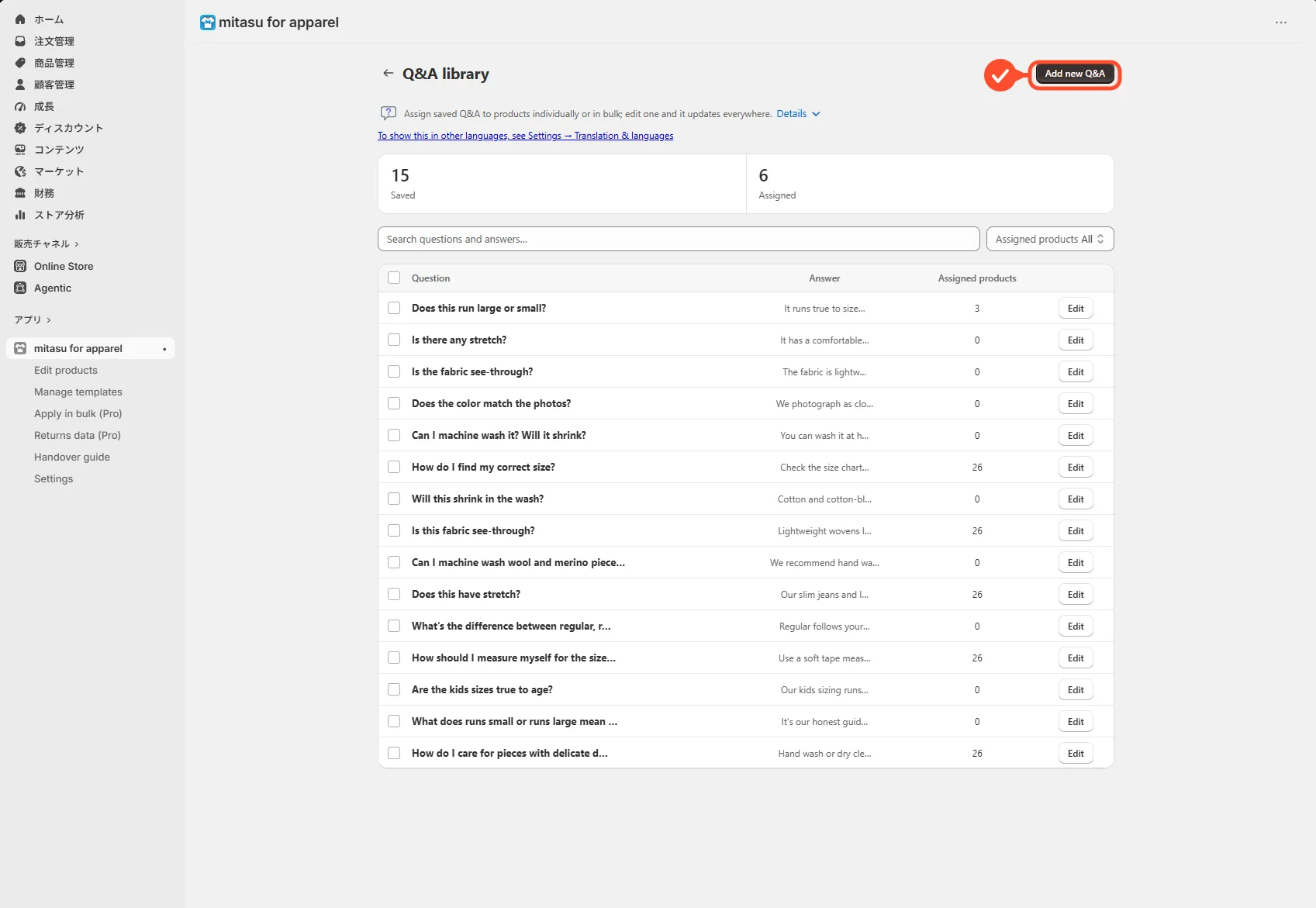The image size is (1316, 908).
Task: Open orders via the inbox icon
Action: [x=20, y=41]
